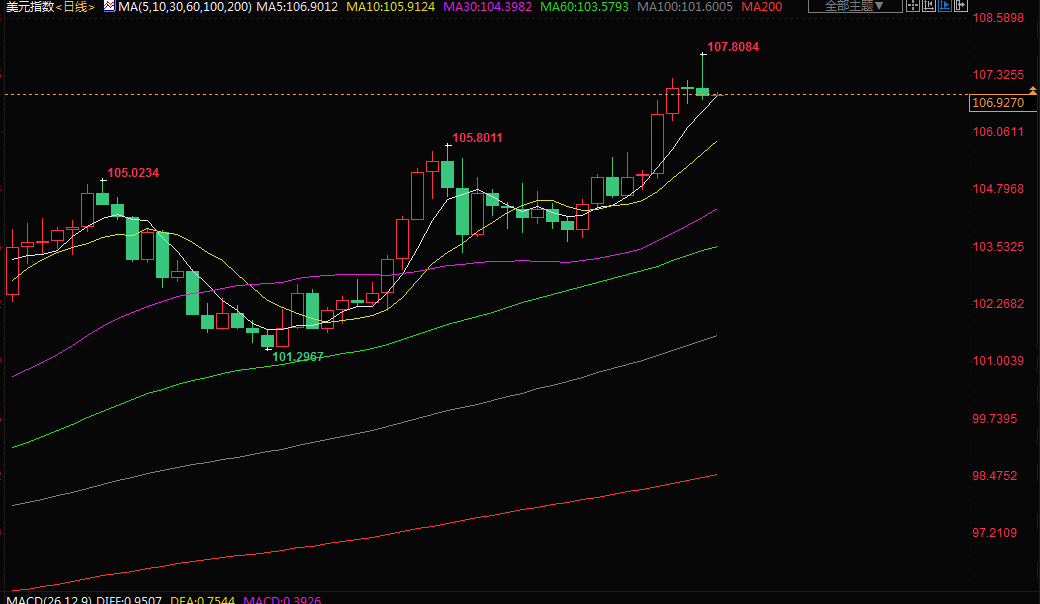Click the orange arrow marker on price axis
This screenshot has height=604, width=1040.
pos(1032,92)
